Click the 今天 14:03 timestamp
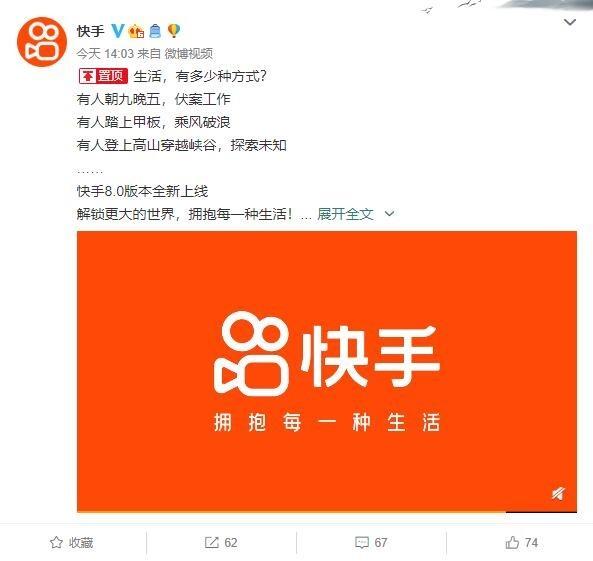This screenshot has height=561, width=593. (106, 54)
